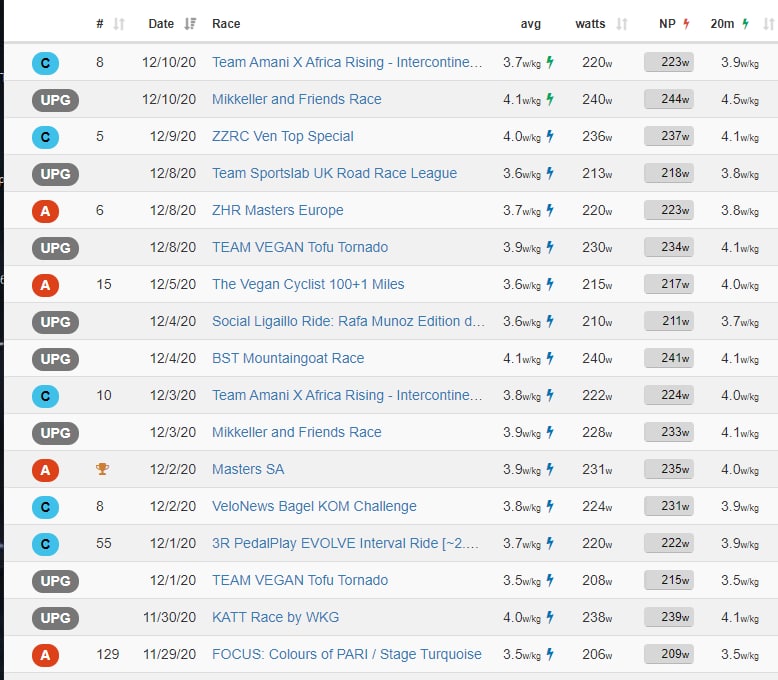Open FOCUS Colours of PARI Stage Turquoise
778x680 pixels.
click(347, 654)
